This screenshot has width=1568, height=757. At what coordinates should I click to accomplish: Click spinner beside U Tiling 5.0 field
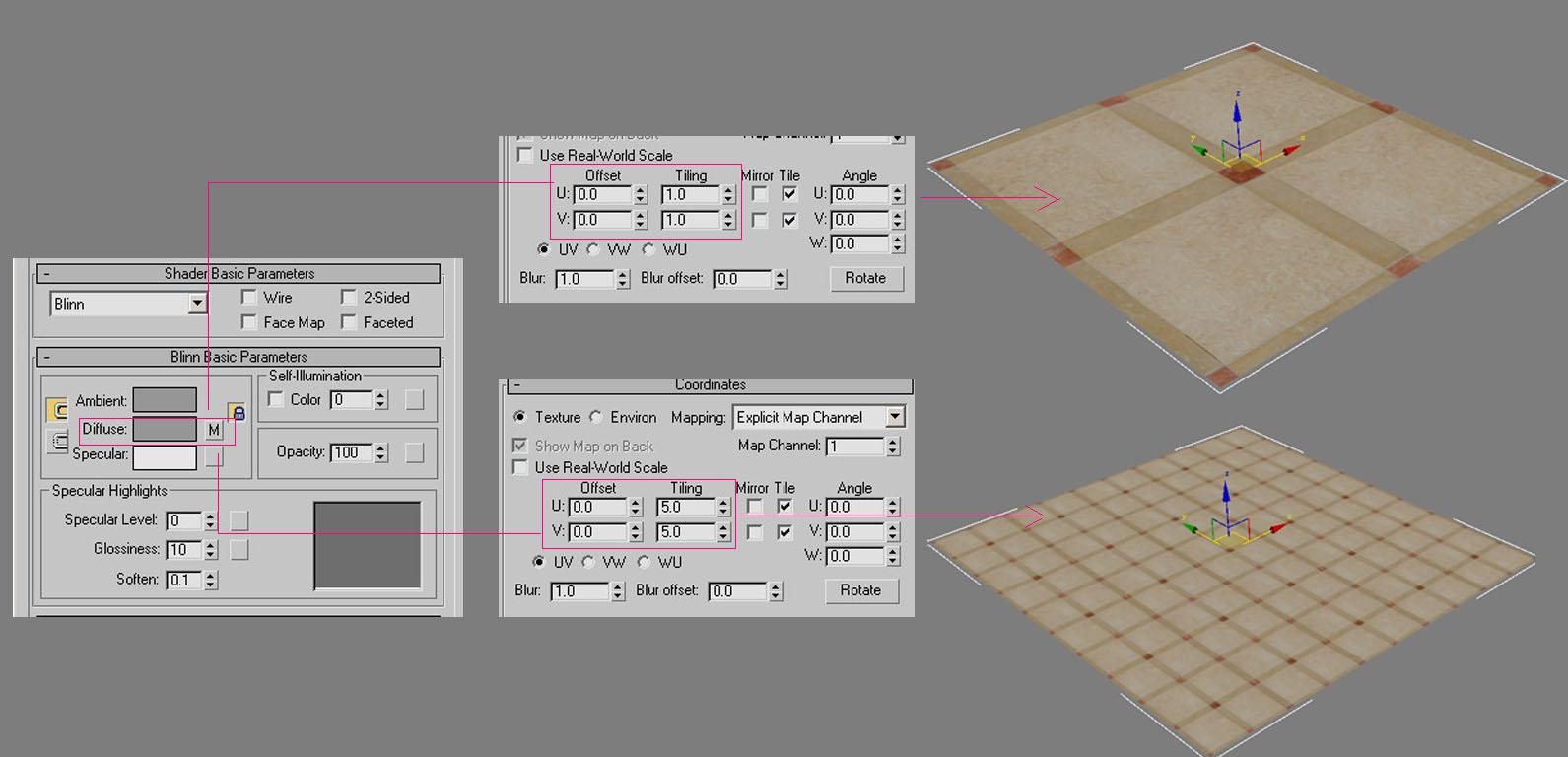(x=723, y=507)
